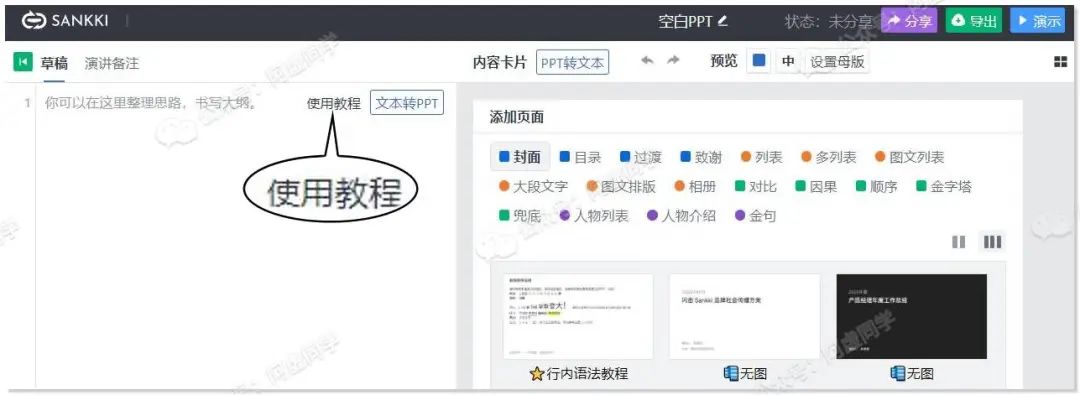Select the 因果 page type
Screen dimensions: 1080x395
tap(816, 186)
